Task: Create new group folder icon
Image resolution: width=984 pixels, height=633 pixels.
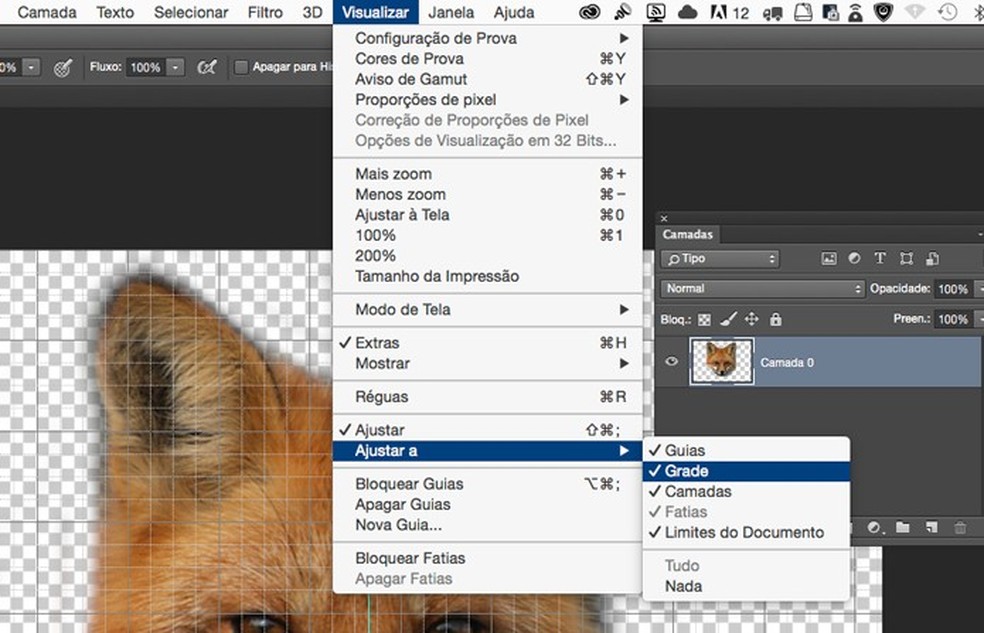Action: [902, 527]
